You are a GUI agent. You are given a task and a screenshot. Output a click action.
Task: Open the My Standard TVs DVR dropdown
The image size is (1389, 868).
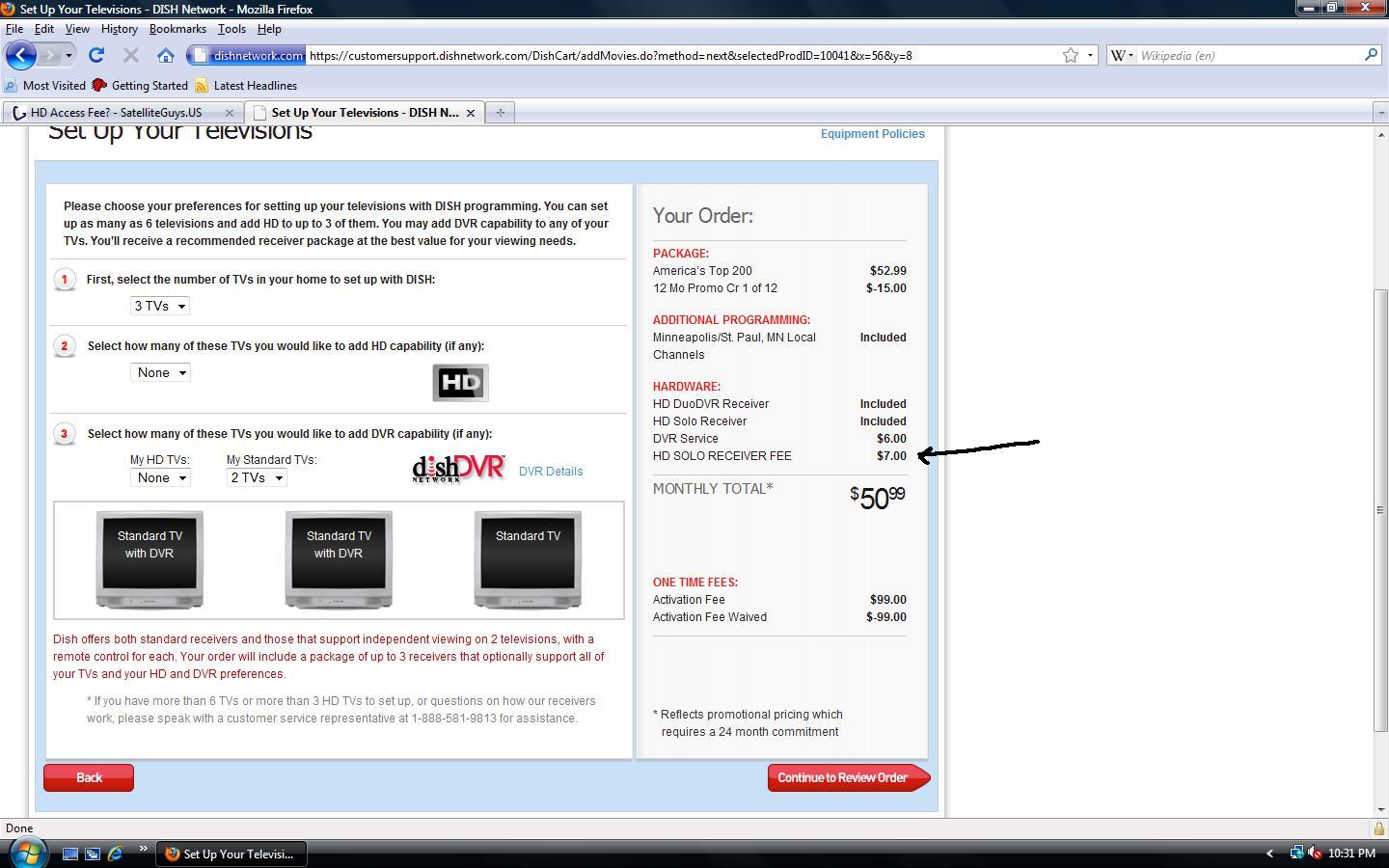tap(257, 477)
